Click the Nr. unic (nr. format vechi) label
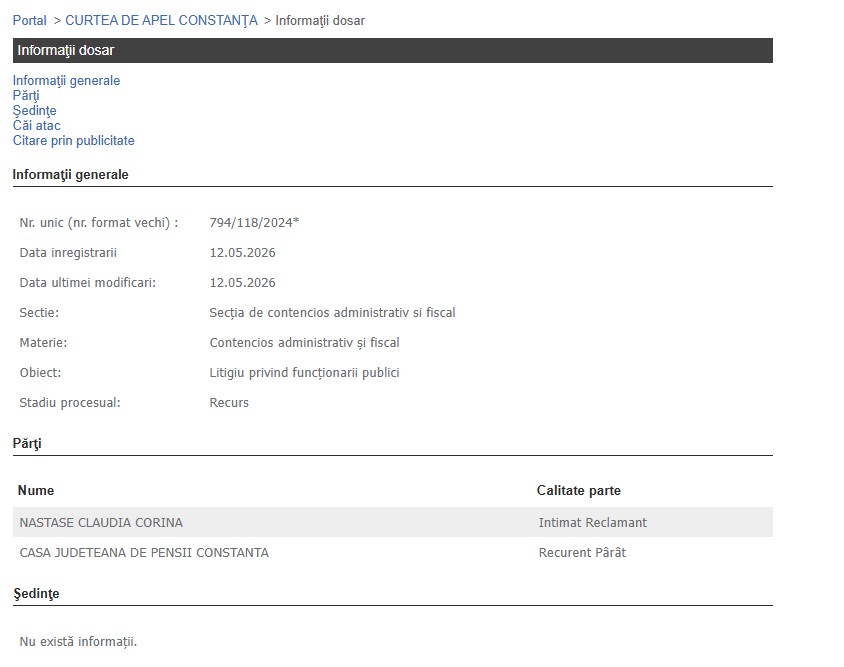The width and height of the screenshot is (844, 667). click(x=99, y=222)
